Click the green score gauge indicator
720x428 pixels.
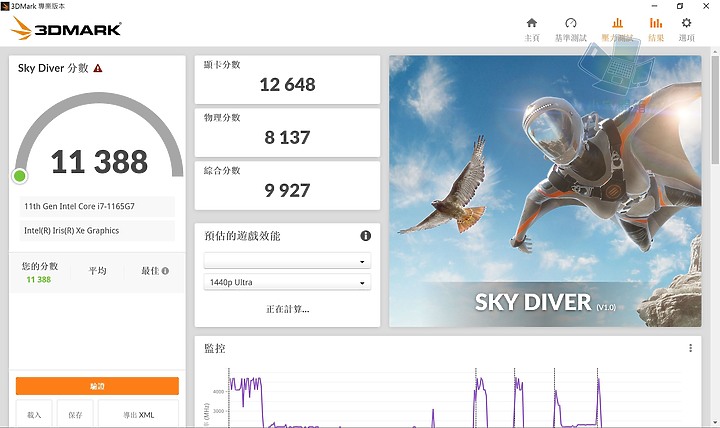[20, 176]
